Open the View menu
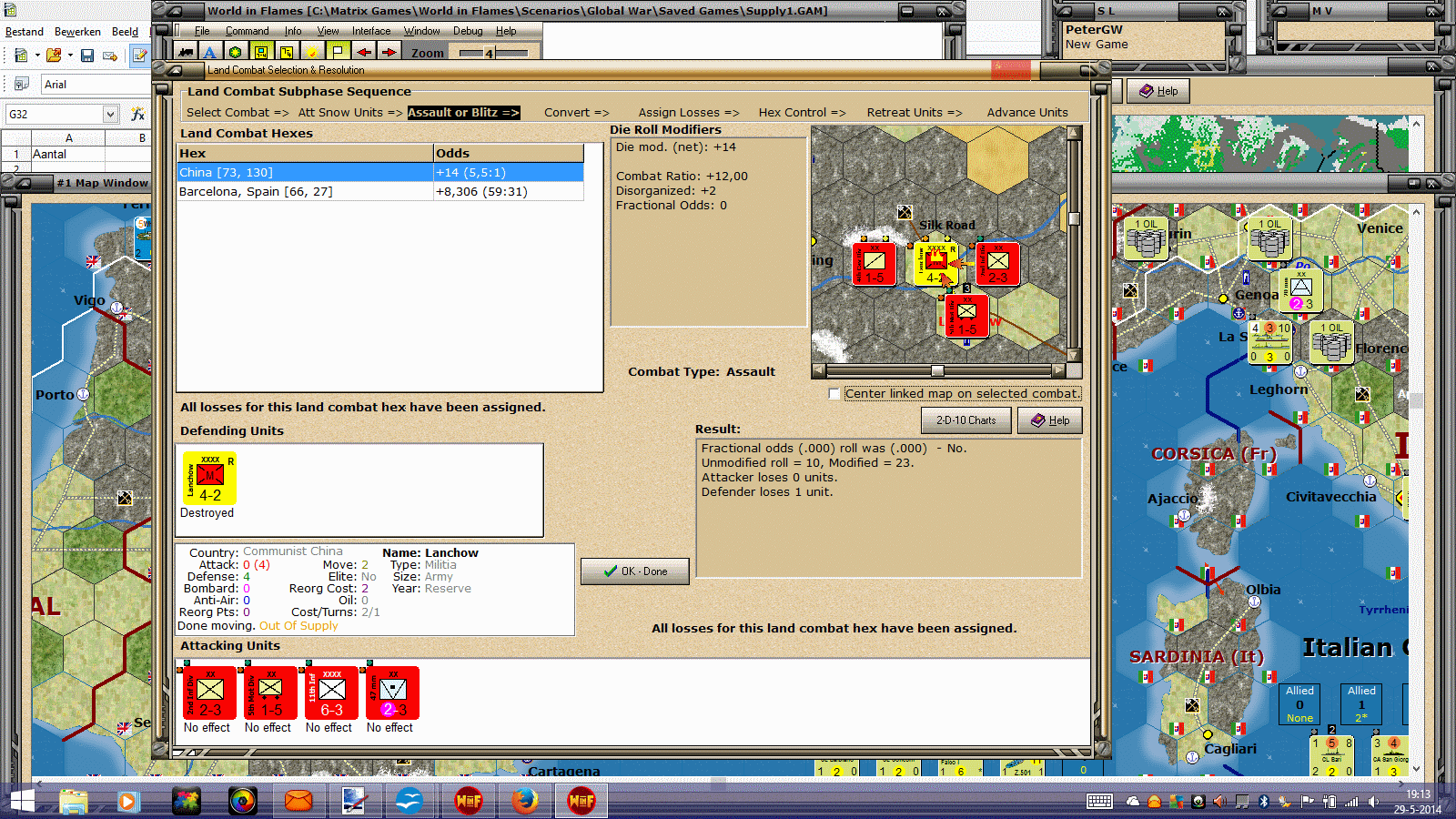The image size is (1456, 819). point(328,31)
